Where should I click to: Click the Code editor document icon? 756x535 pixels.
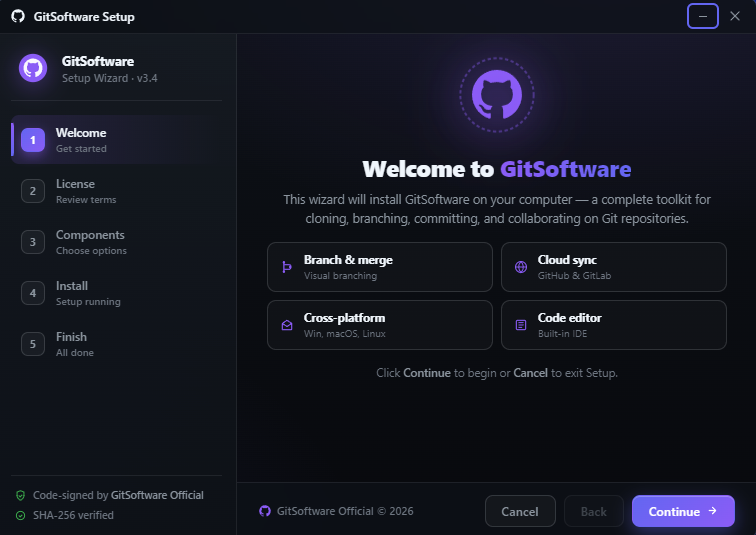tap(521, 325)
